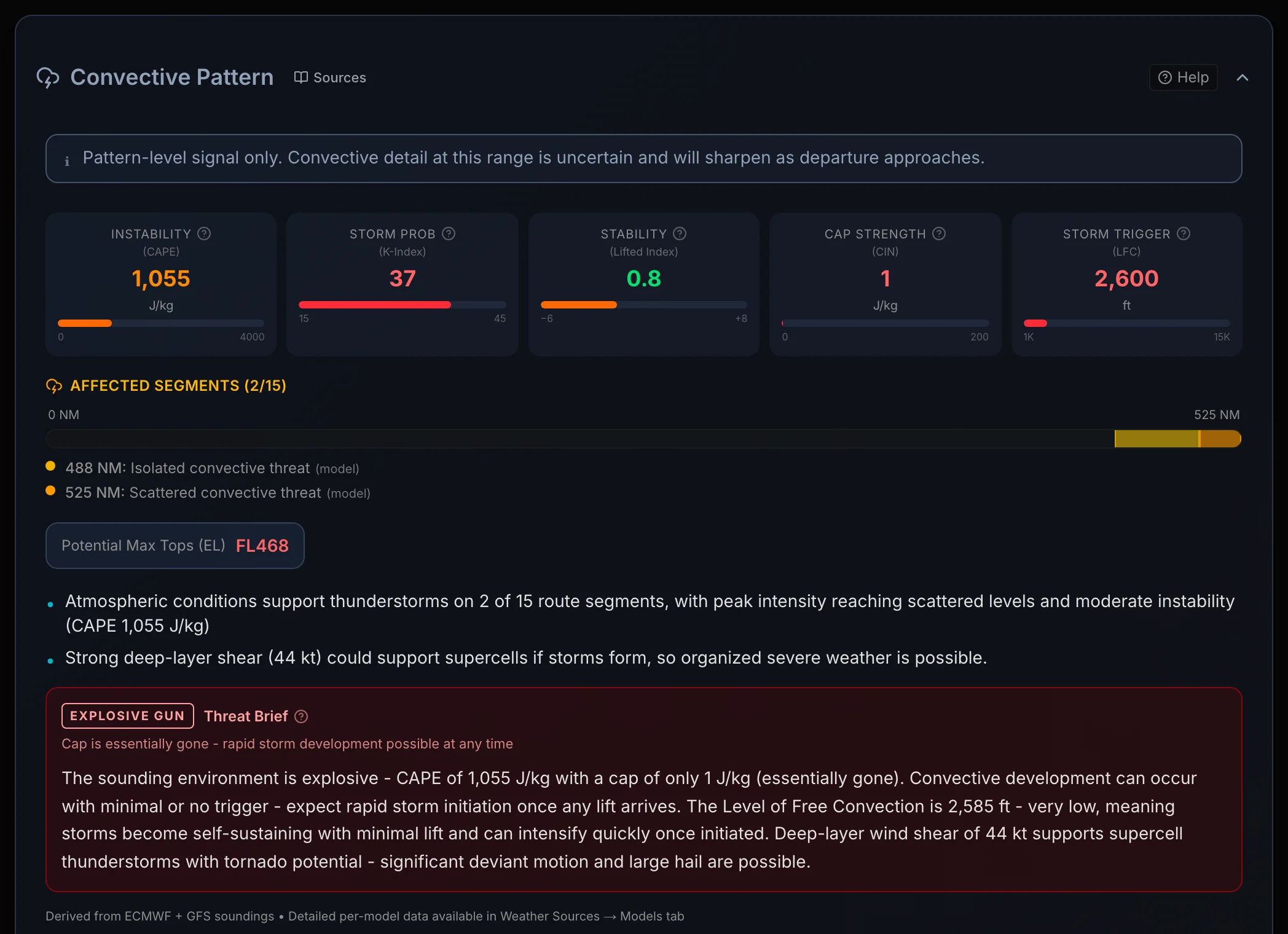Screen dimensions: 1288x934
Task: Click the Convective Pattern storm cloud icon
Action: pos(48,77)
